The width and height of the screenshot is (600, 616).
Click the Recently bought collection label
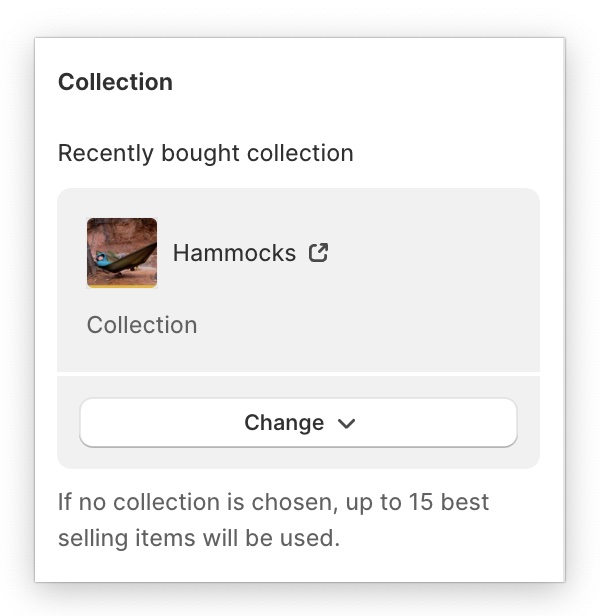(205, 153)
